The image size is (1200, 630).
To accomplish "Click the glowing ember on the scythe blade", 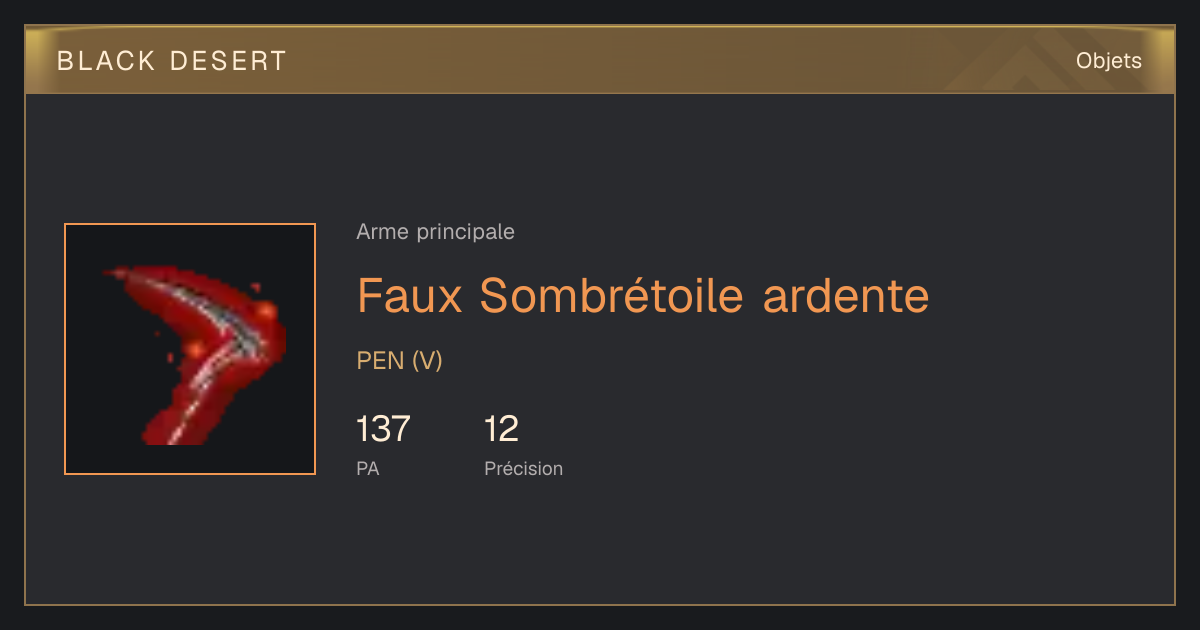I will pos(265,312).
